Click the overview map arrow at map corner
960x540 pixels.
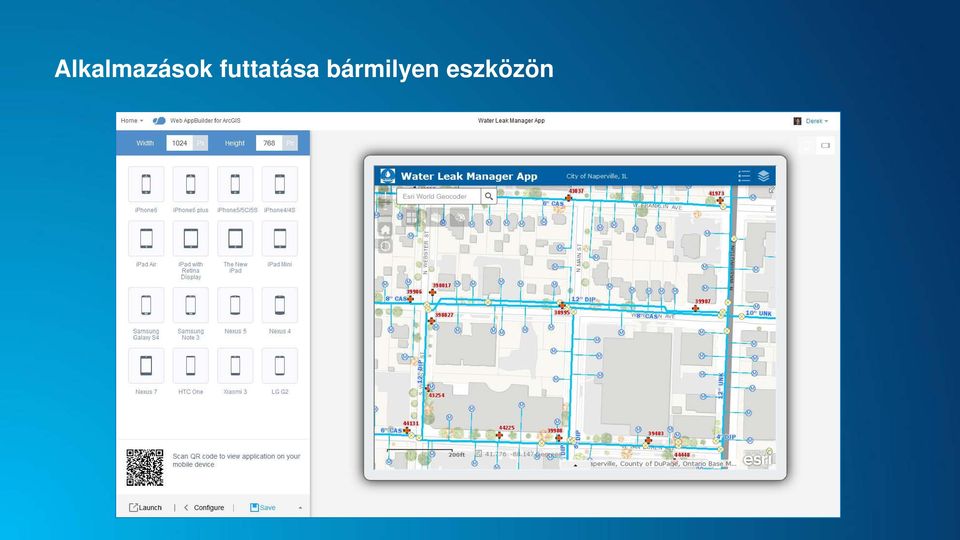click(771, 190)
